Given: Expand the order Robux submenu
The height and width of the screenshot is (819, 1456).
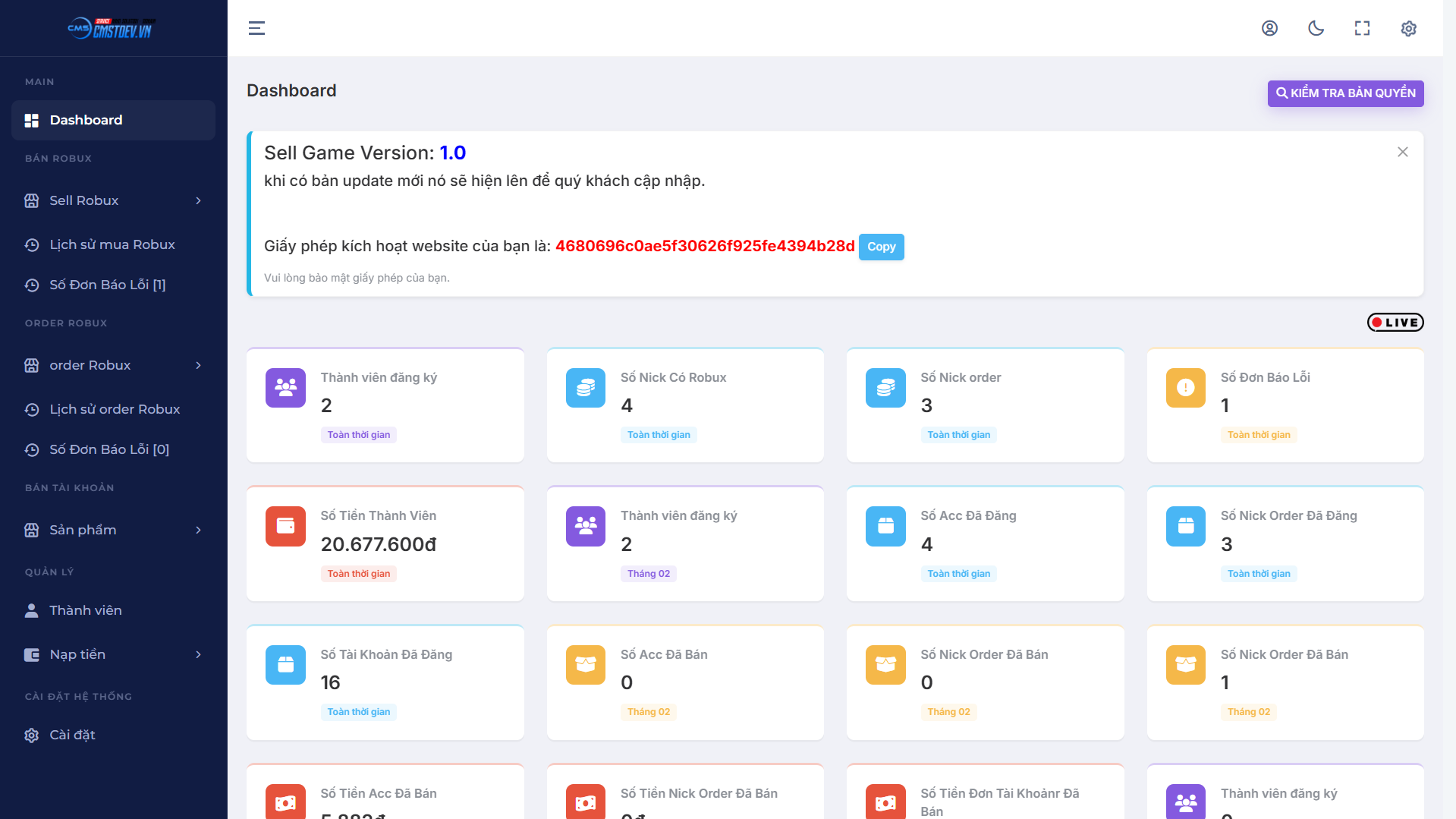Looking at the screenshot, I should [113, 365].
